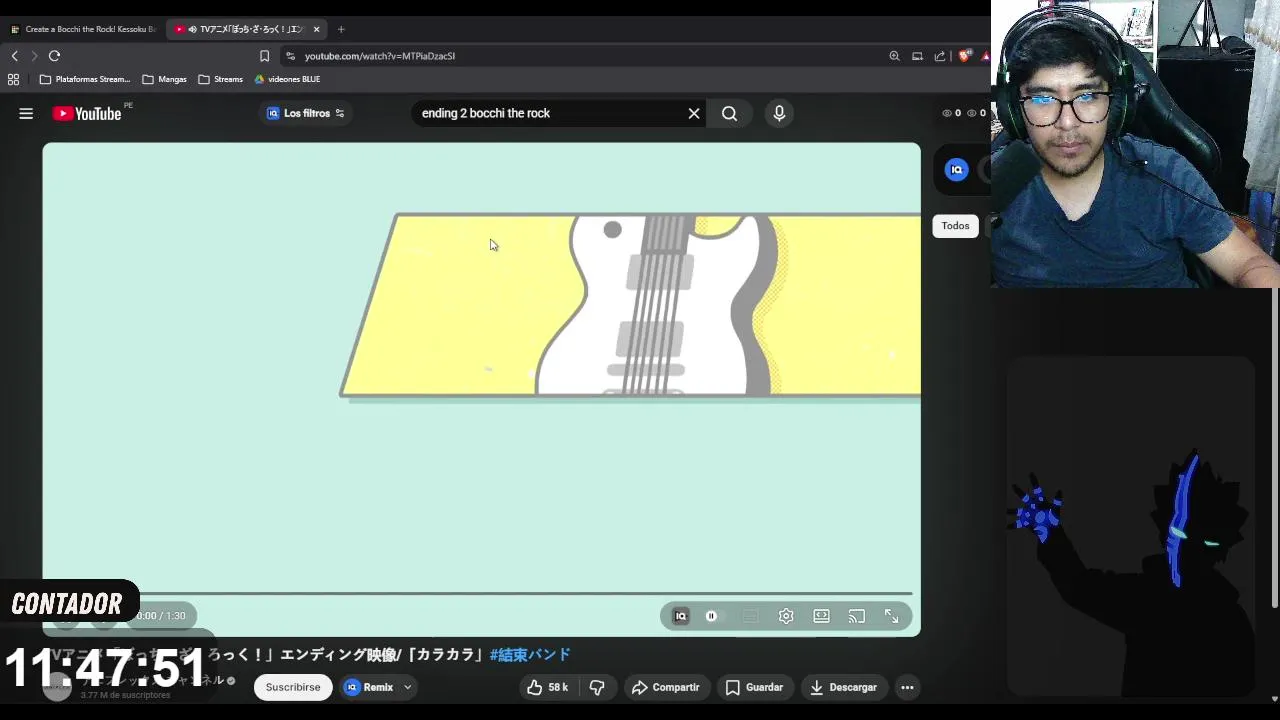View site information icon beside URL
1280x720 pixels.
[290, 56]
